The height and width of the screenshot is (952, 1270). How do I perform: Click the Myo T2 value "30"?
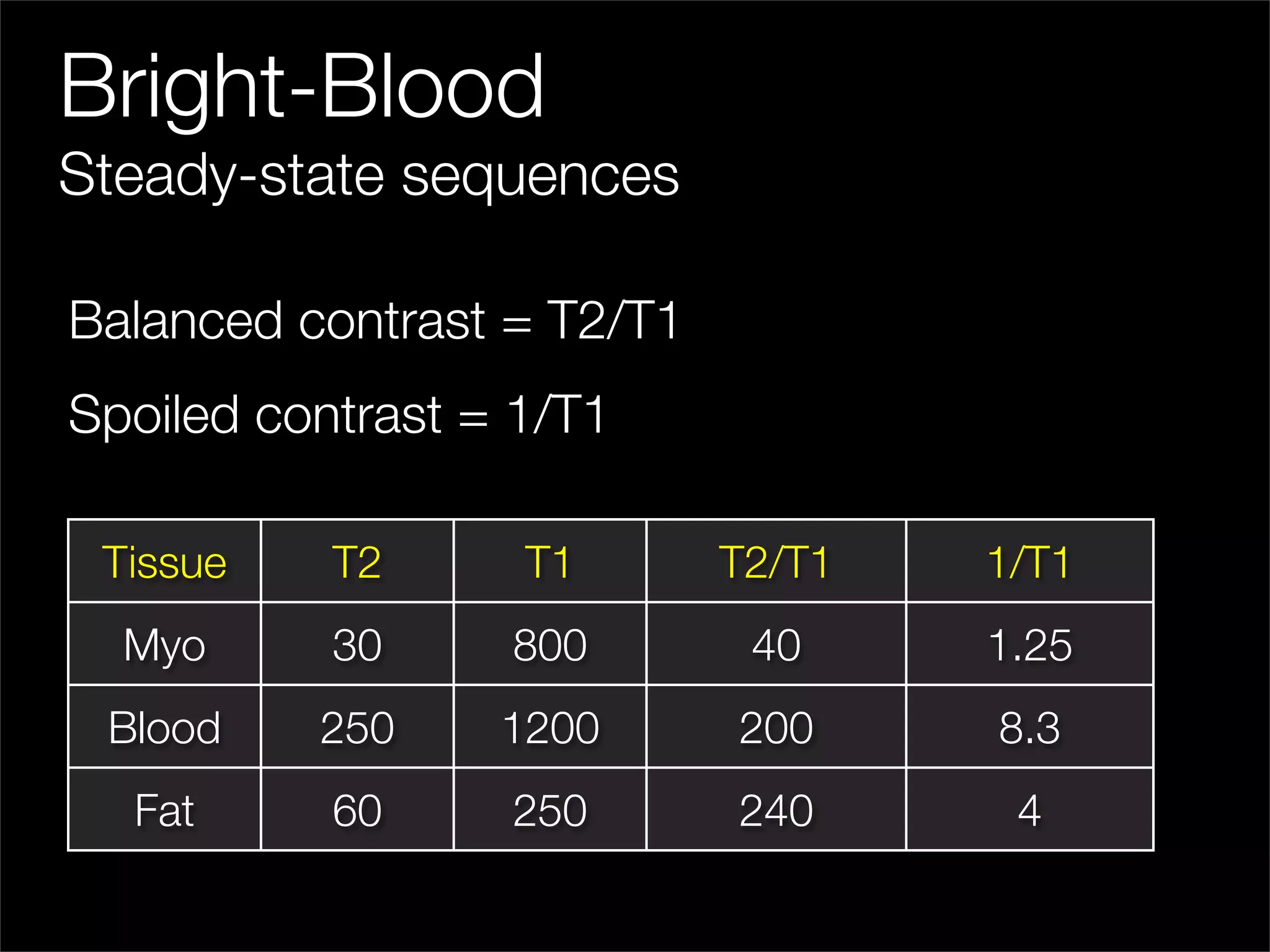[x=357, y=645]
